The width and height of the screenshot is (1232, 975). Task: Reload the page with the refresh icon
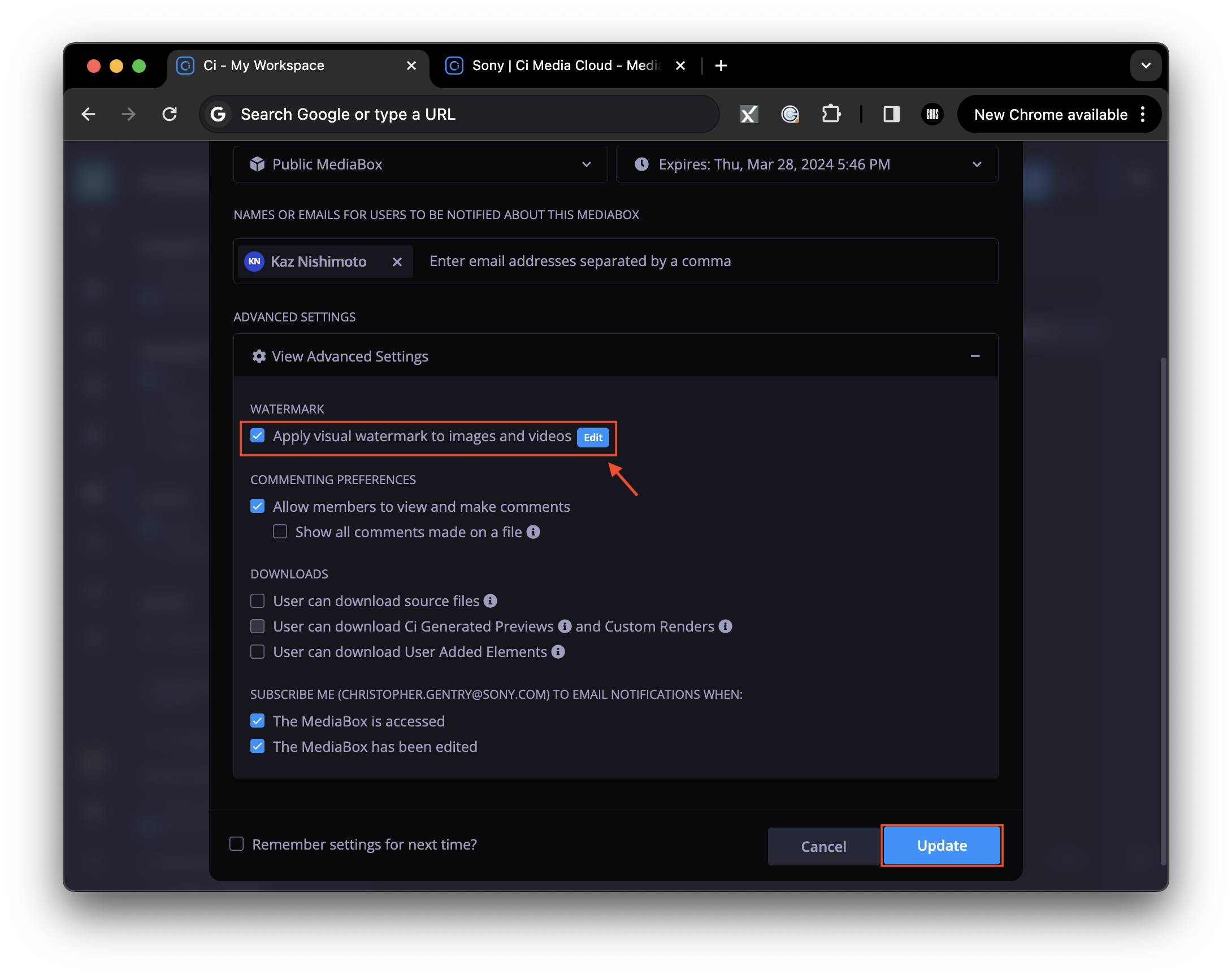(x=170, y=114)
